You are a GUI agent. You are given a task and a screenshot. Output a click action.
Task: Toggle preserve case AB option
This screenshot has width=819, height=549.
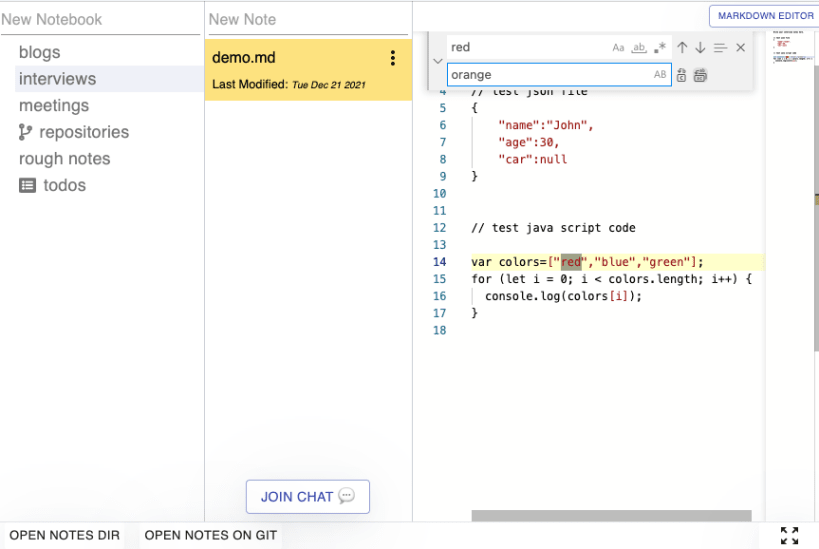pos(660,75)
